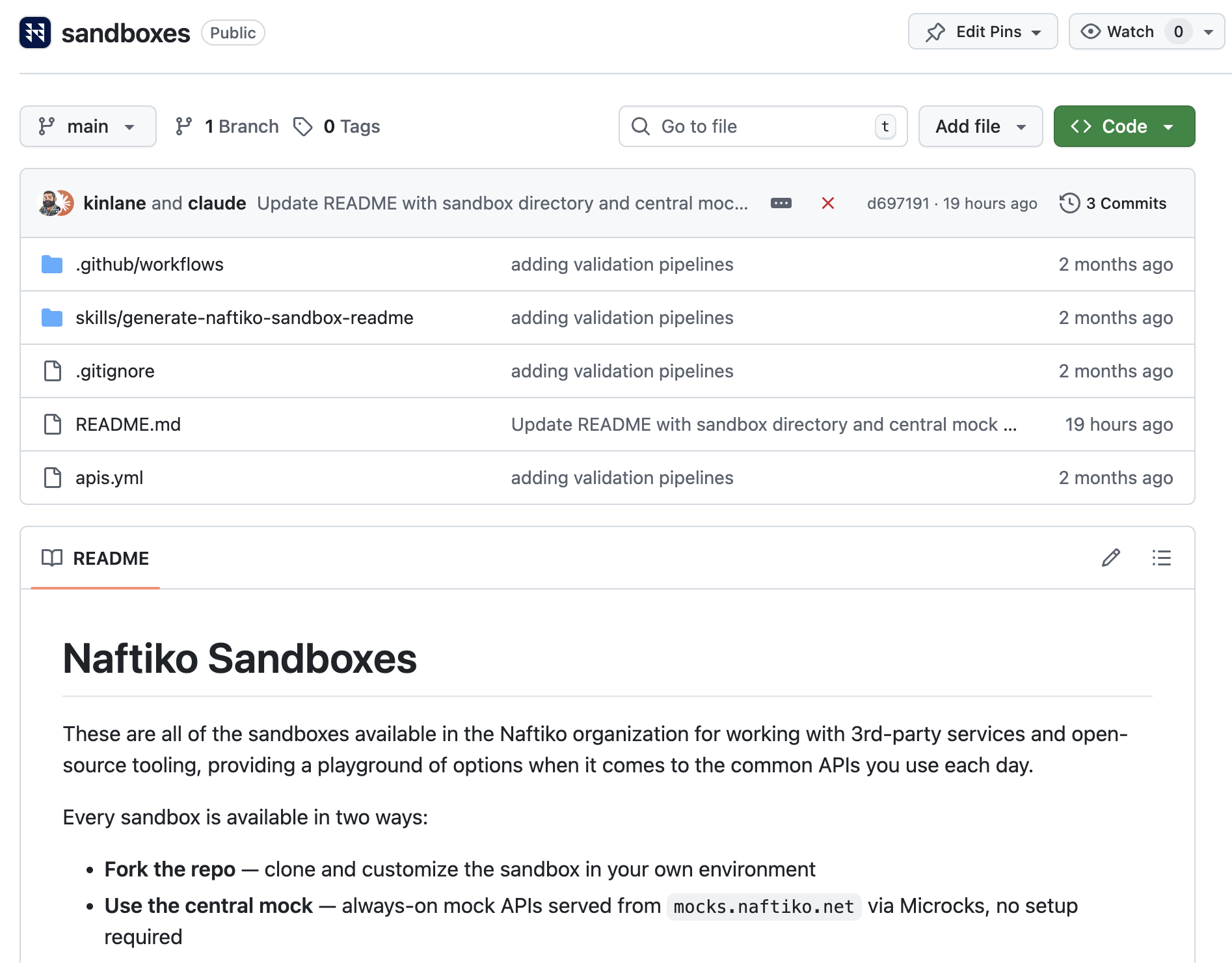This screenshot has height=963, width=1232.
Task: Click the watch count badge 0
Action: click(1178, 32)
